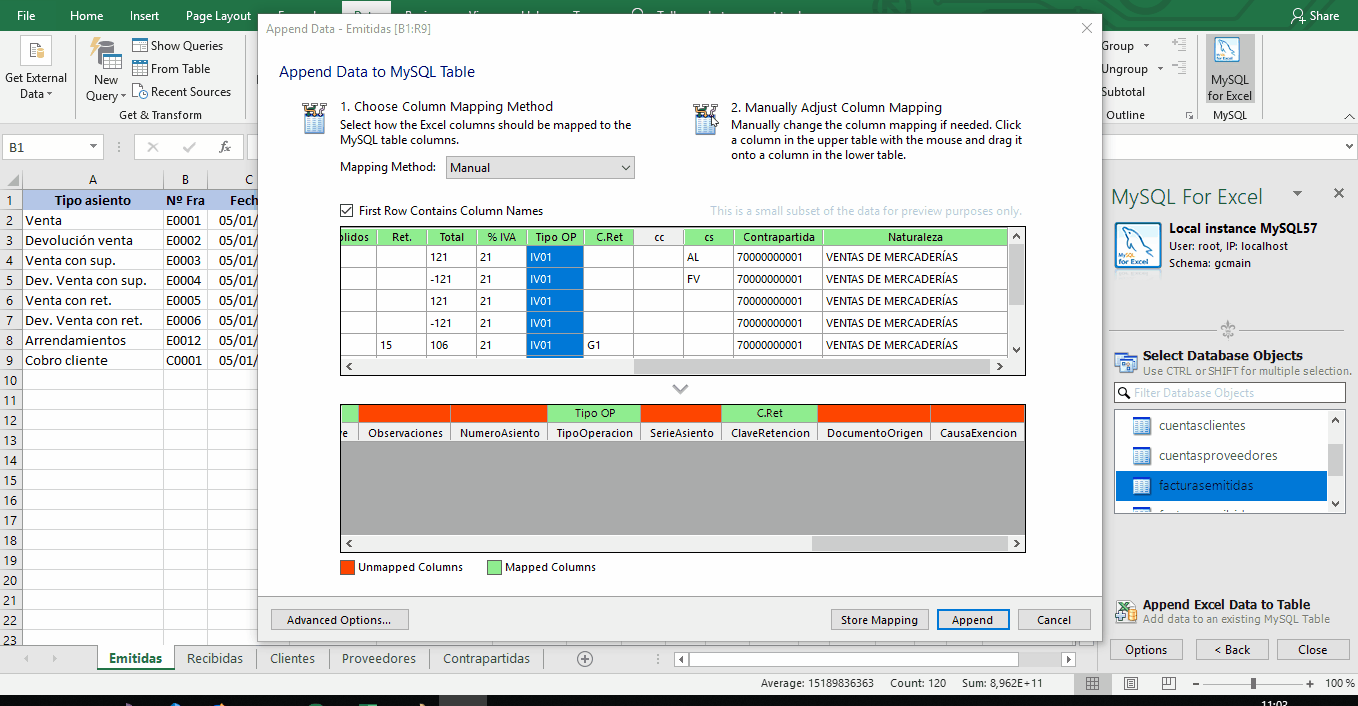Click Show Queries in ribbon
This screenshot has width=1358, height=706.
point(177,46)
